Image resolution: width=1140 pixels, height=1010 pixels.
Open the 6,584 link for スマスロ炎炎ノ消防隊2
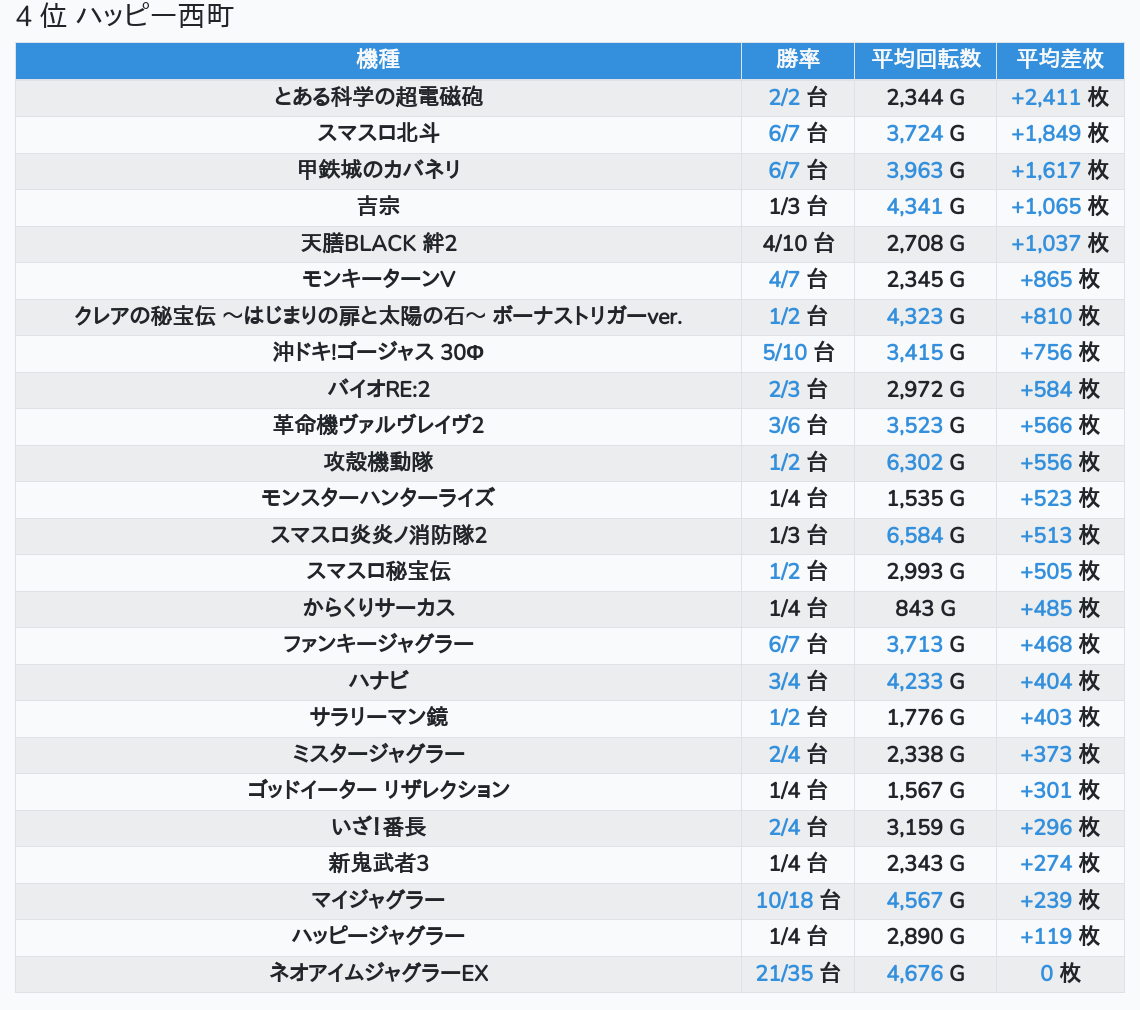click(x=914, y=535)
